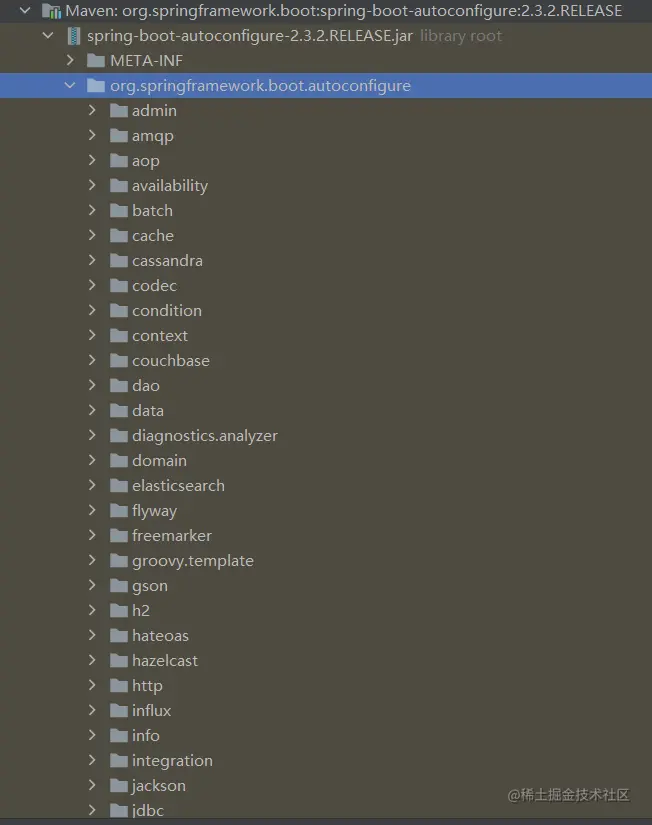
Task: Expand the aop package
Action: (92, 160)
